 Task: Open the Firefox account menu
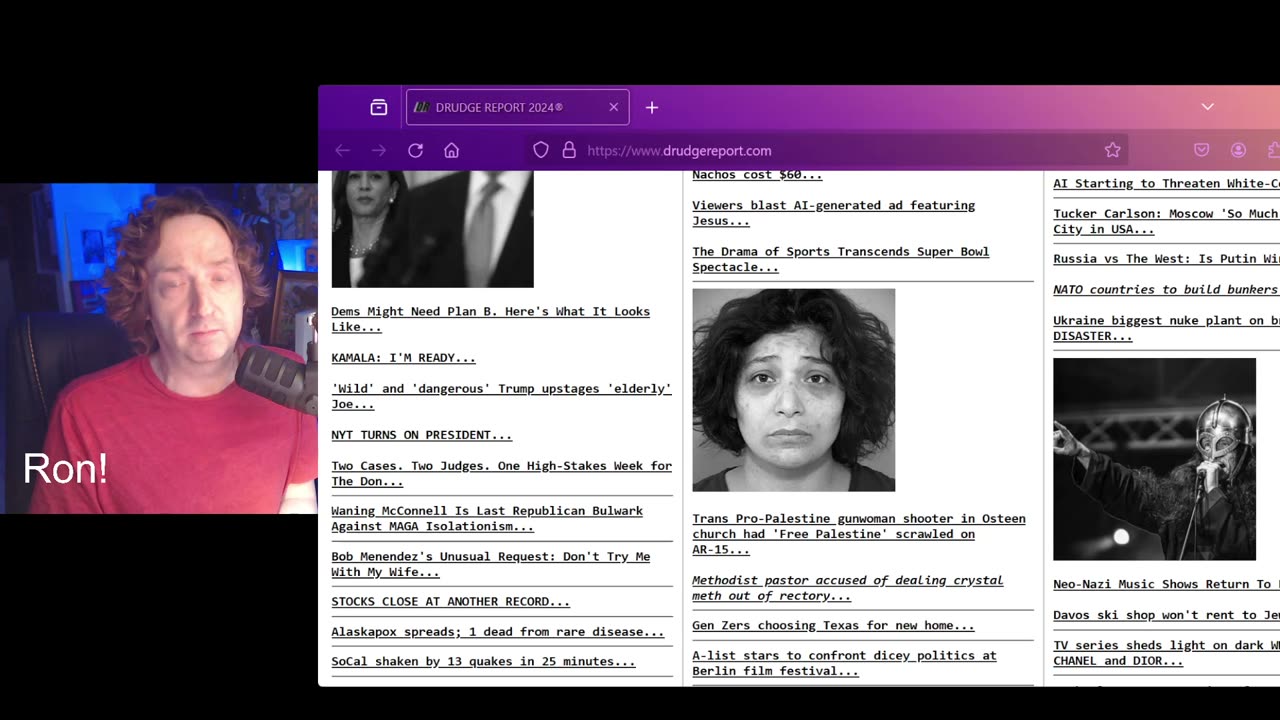coord(1239,150)
